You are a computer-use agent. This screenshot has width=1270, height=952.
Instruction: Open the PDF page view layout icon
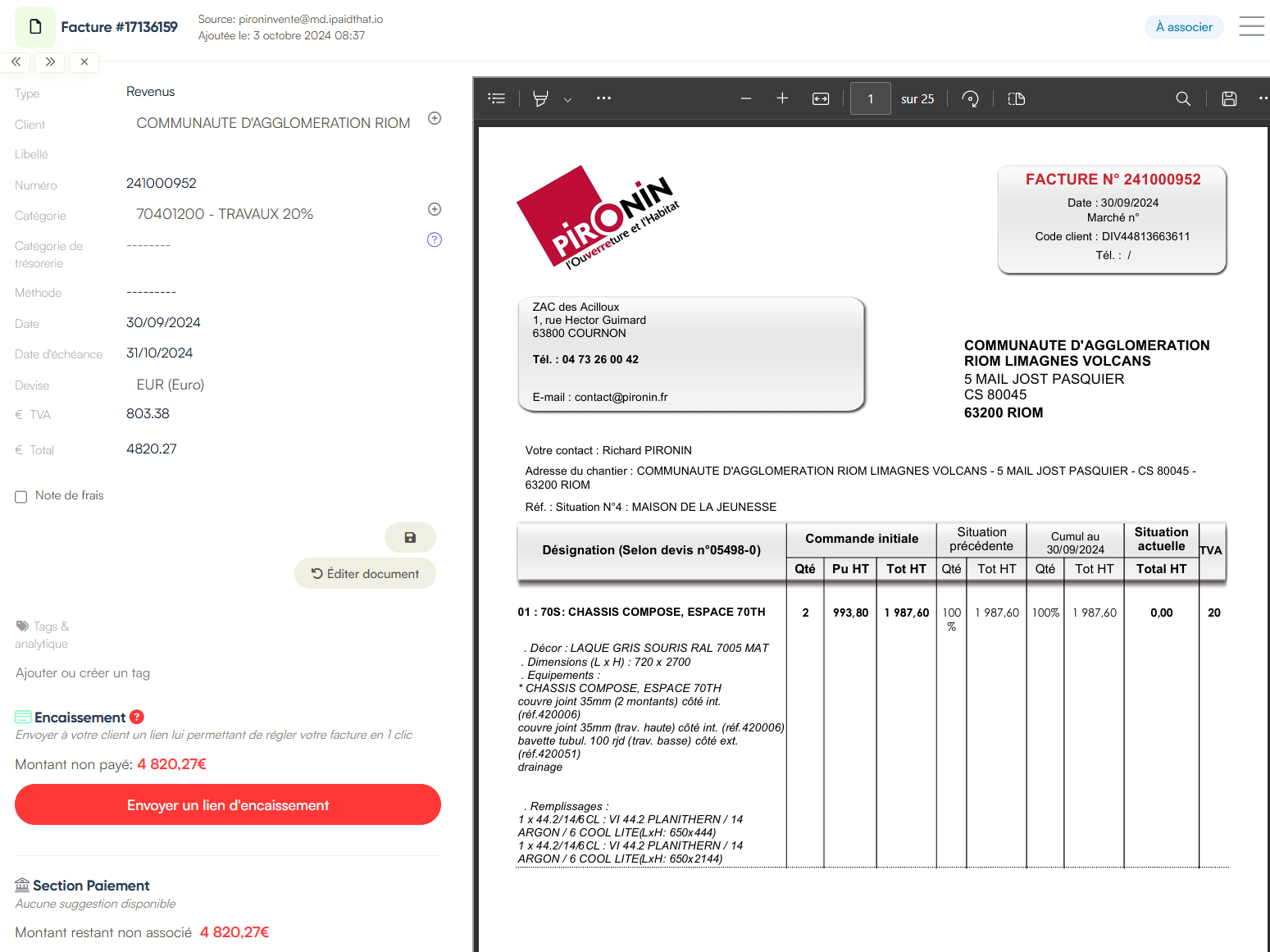[1017, 98]
